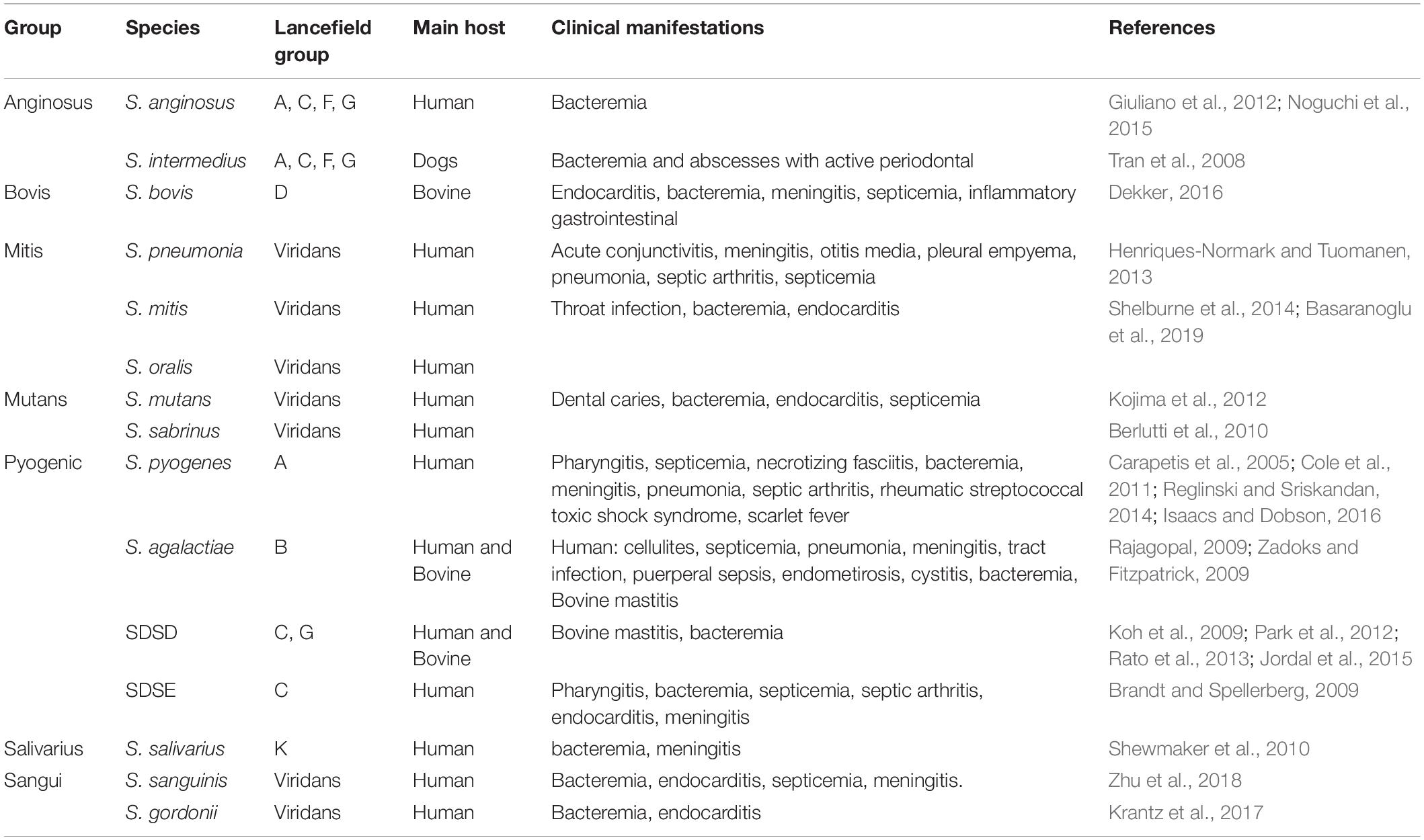Click the Isaacs and Dobson, 2016 citation

1271,515
